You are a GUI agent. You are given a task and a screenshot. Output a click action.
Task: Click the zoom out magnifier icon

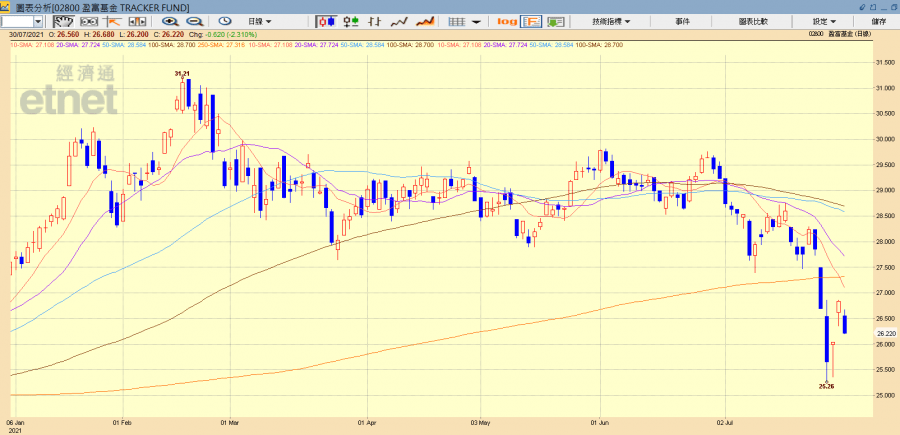coord(194,21)
